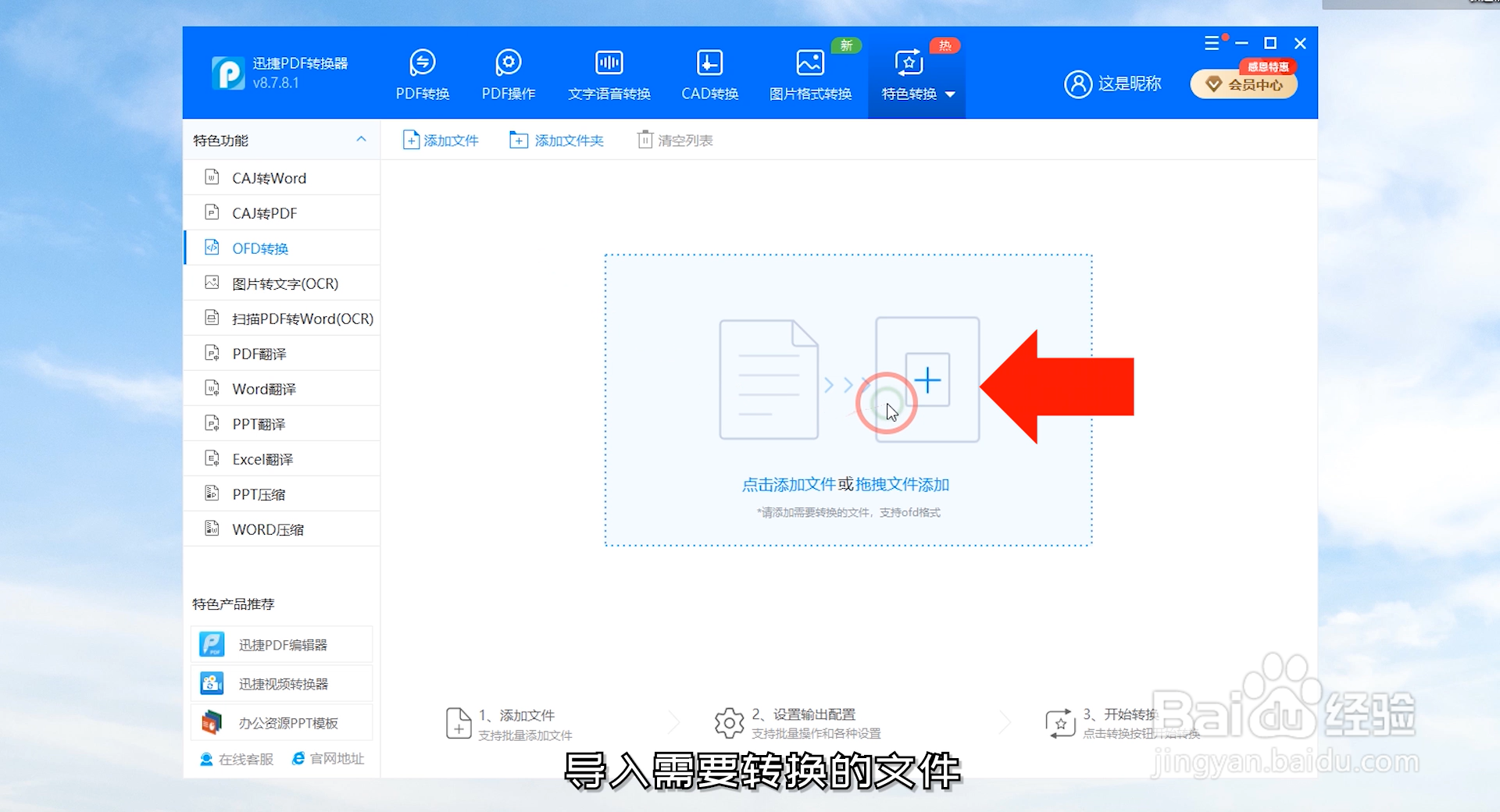Select 图片转文字(OCR) in the sidebar

[x=282, y=283]
